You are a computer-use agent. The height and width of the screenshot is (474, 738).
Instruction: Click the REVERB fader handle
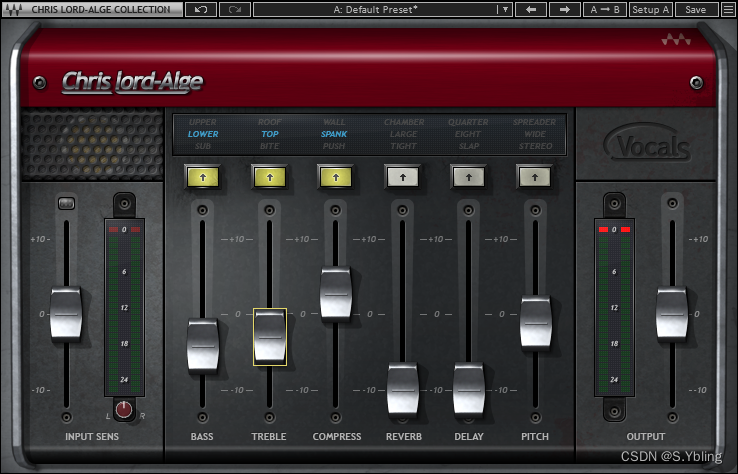click(403, 390)
